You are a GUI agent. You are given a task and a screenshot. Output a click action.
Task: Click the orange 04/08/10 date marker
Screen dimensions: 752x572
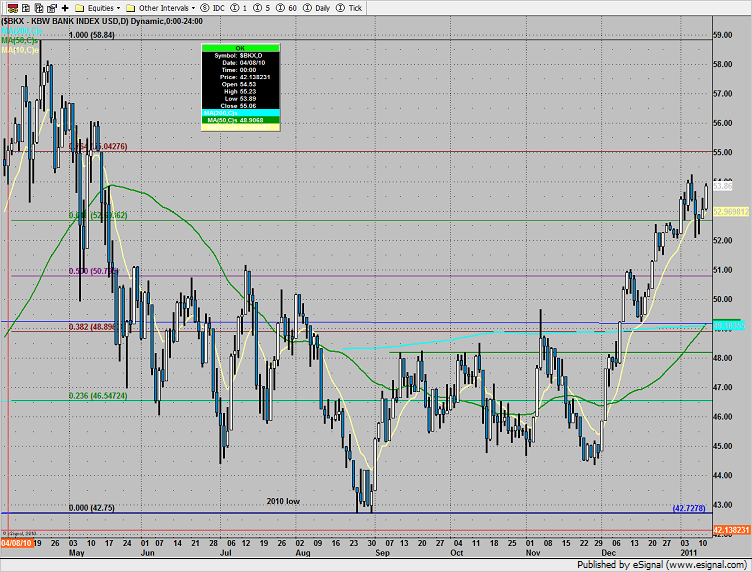coord(17,543)
